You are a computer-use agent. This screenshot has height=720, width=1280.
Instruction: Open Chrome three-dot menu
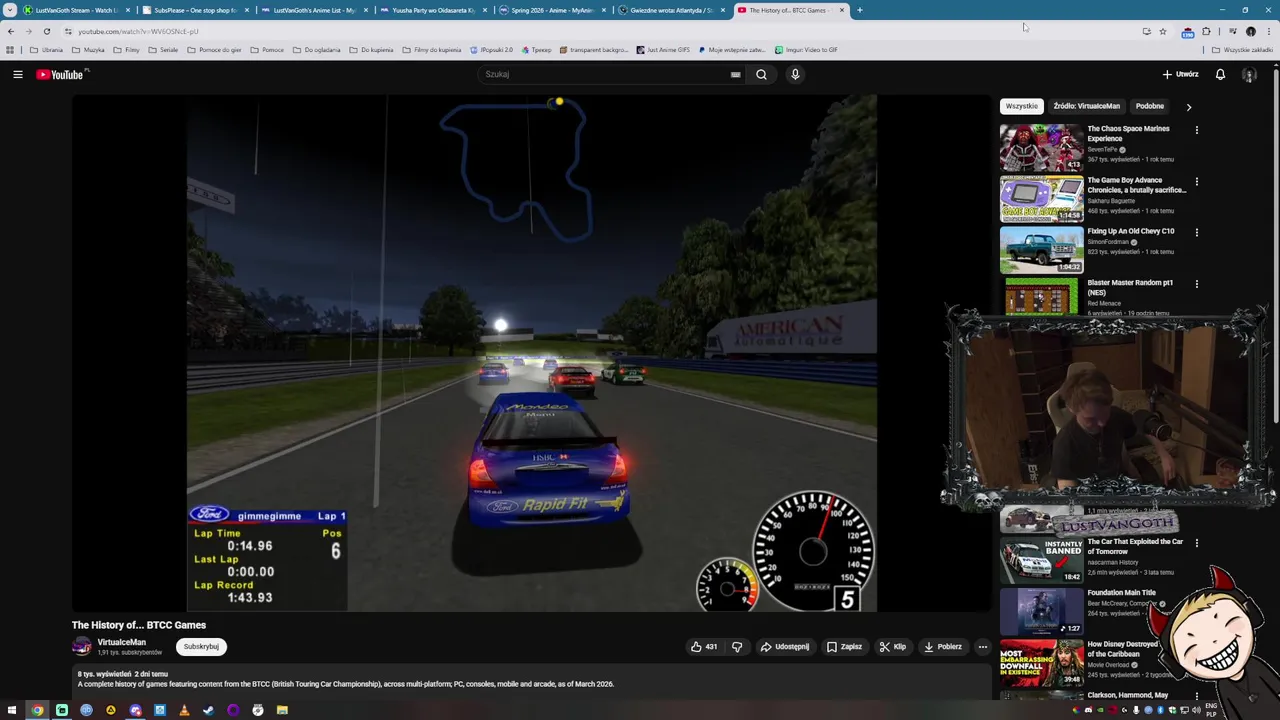[x=1268, y=31]
